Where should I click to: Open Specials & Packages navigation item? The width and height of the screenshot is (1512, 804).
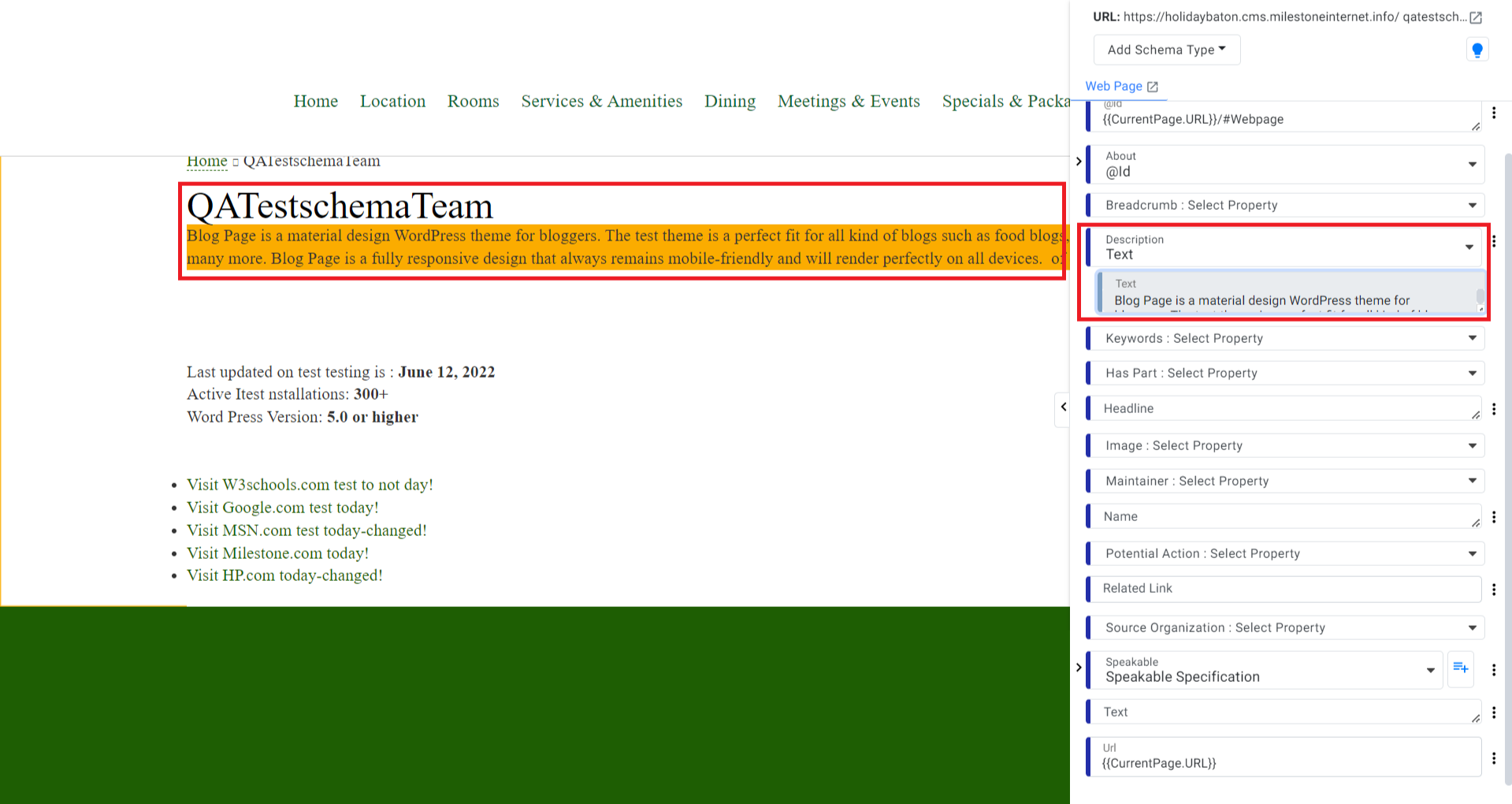pyautogui.click(x=1006, y=101)
